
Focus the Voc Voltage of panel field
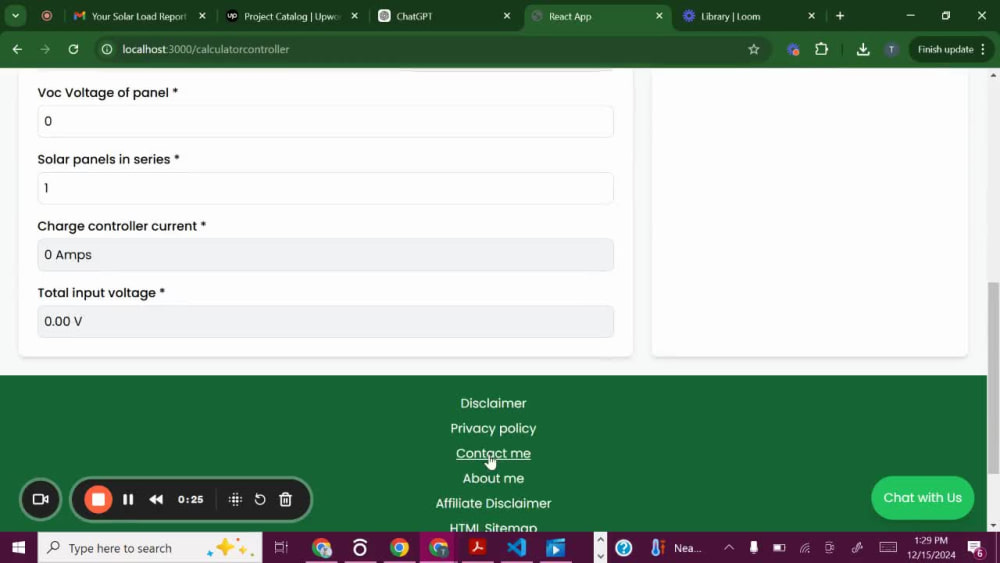(325, 121)
